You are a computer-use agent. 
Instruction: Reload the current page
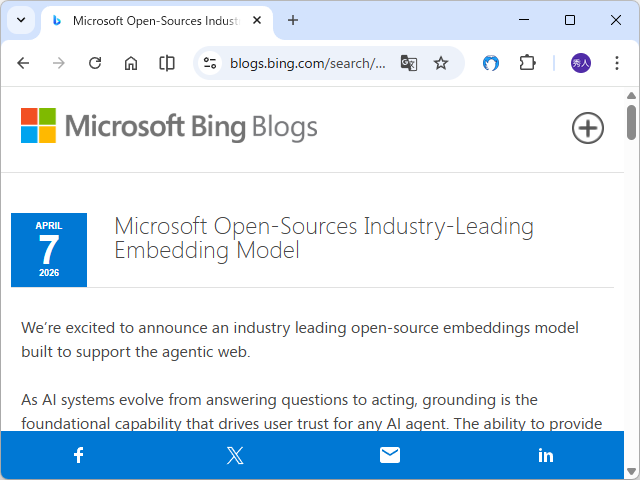(95, 63)
